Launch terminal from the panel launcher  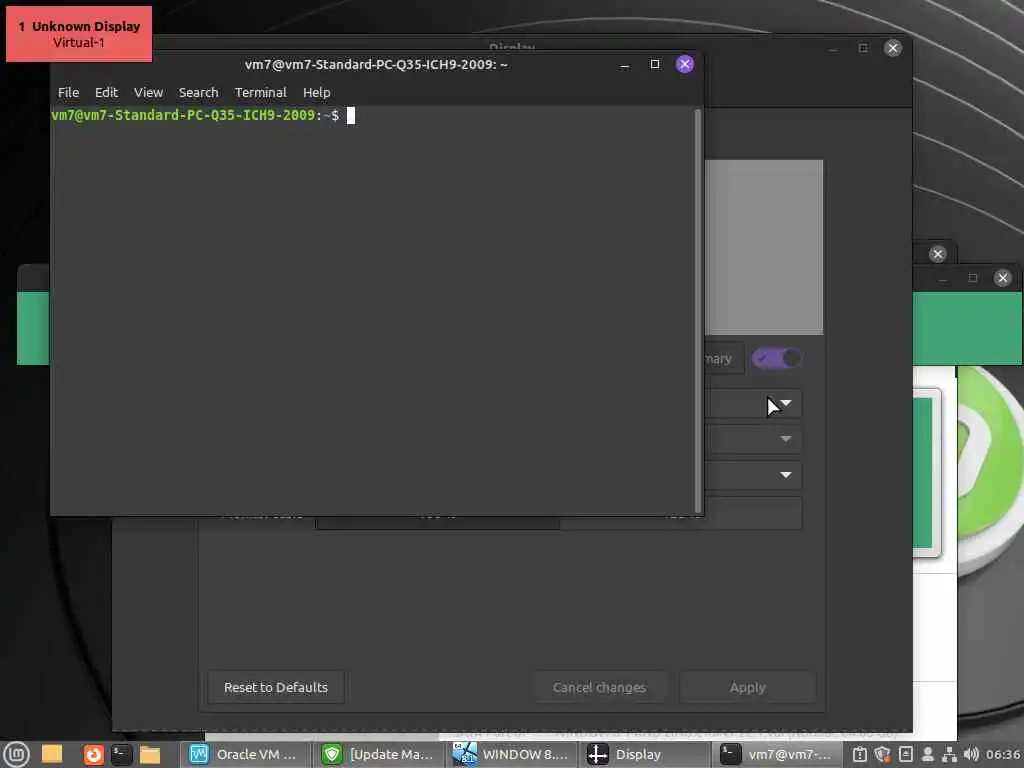[121, 754]
